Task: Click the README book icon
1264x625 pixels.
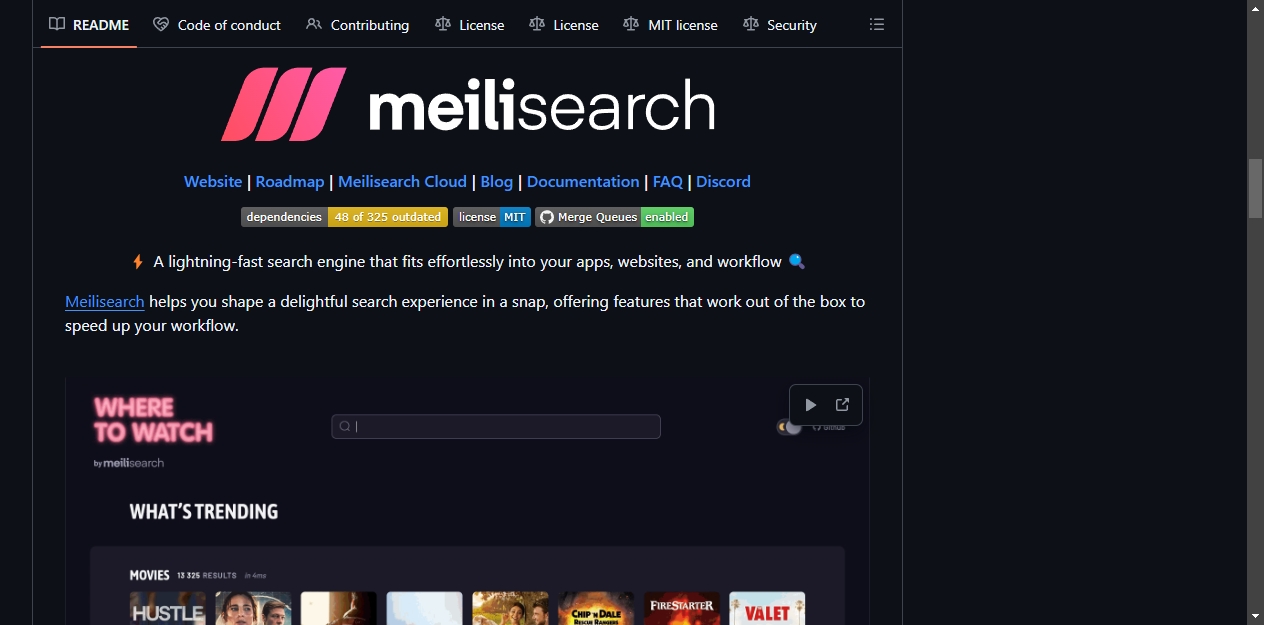Action: click(57, 25)
